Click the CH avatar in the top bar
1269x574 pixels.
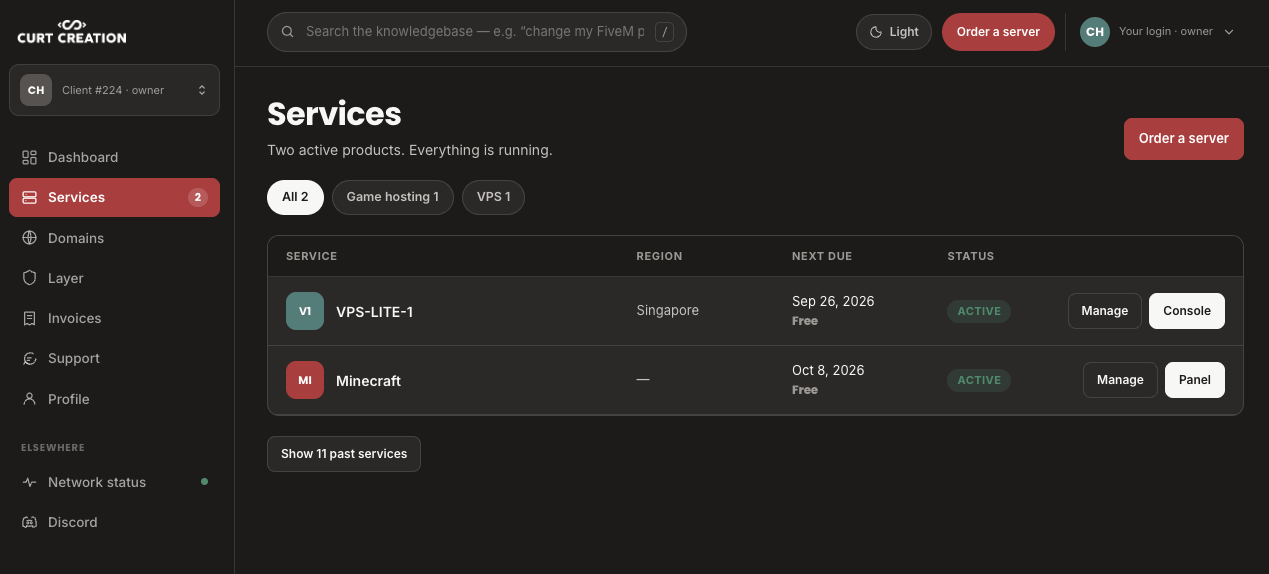coord(1095,32)
